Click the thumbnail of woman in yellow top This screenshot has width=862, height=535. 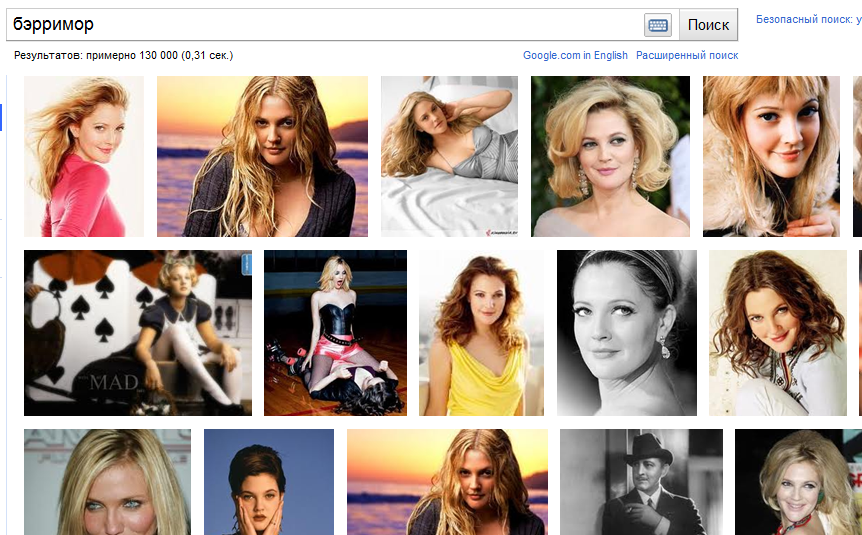pos(481,333)
